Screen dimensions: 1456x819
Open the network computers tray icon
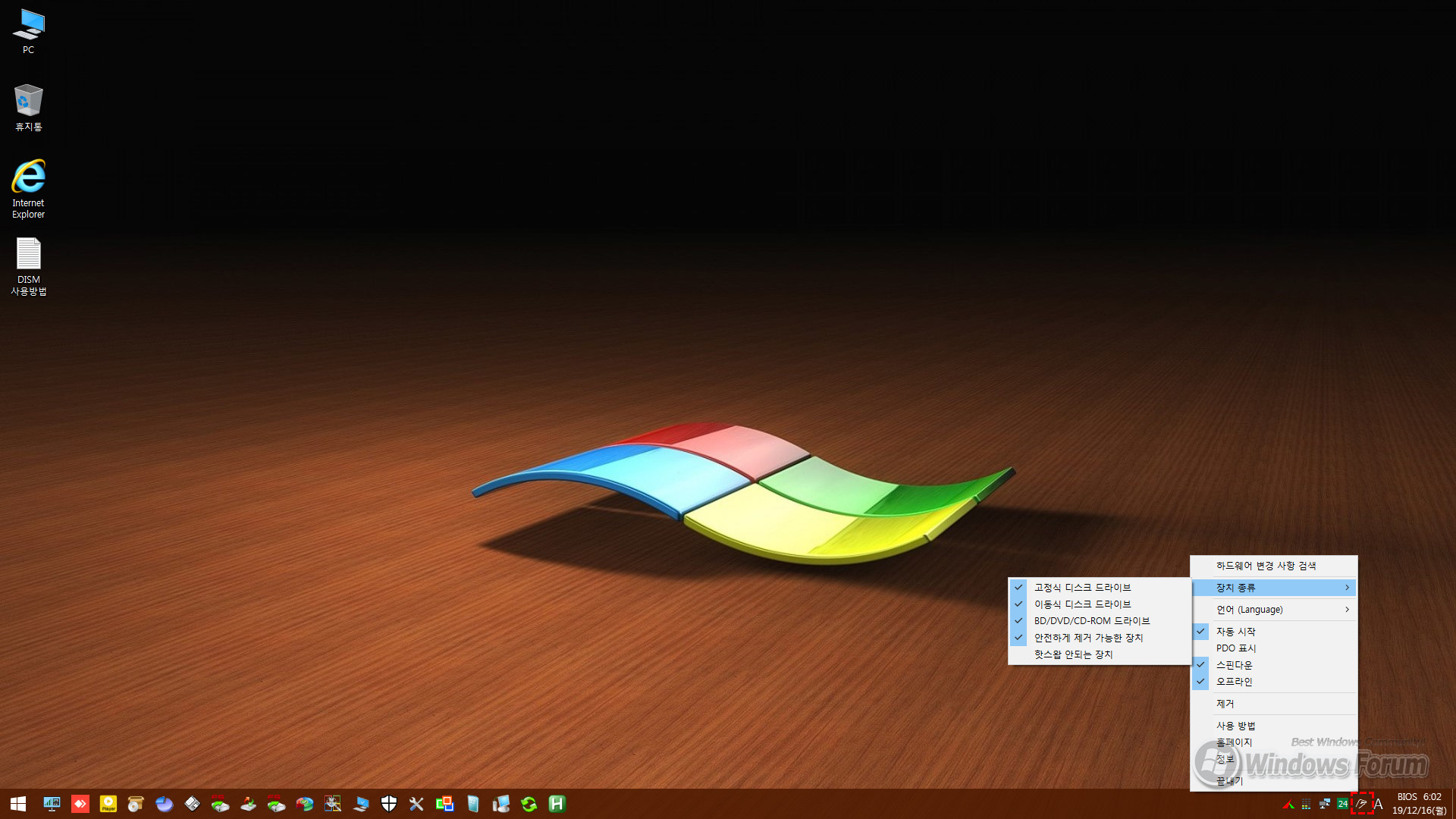point(1325,804)
